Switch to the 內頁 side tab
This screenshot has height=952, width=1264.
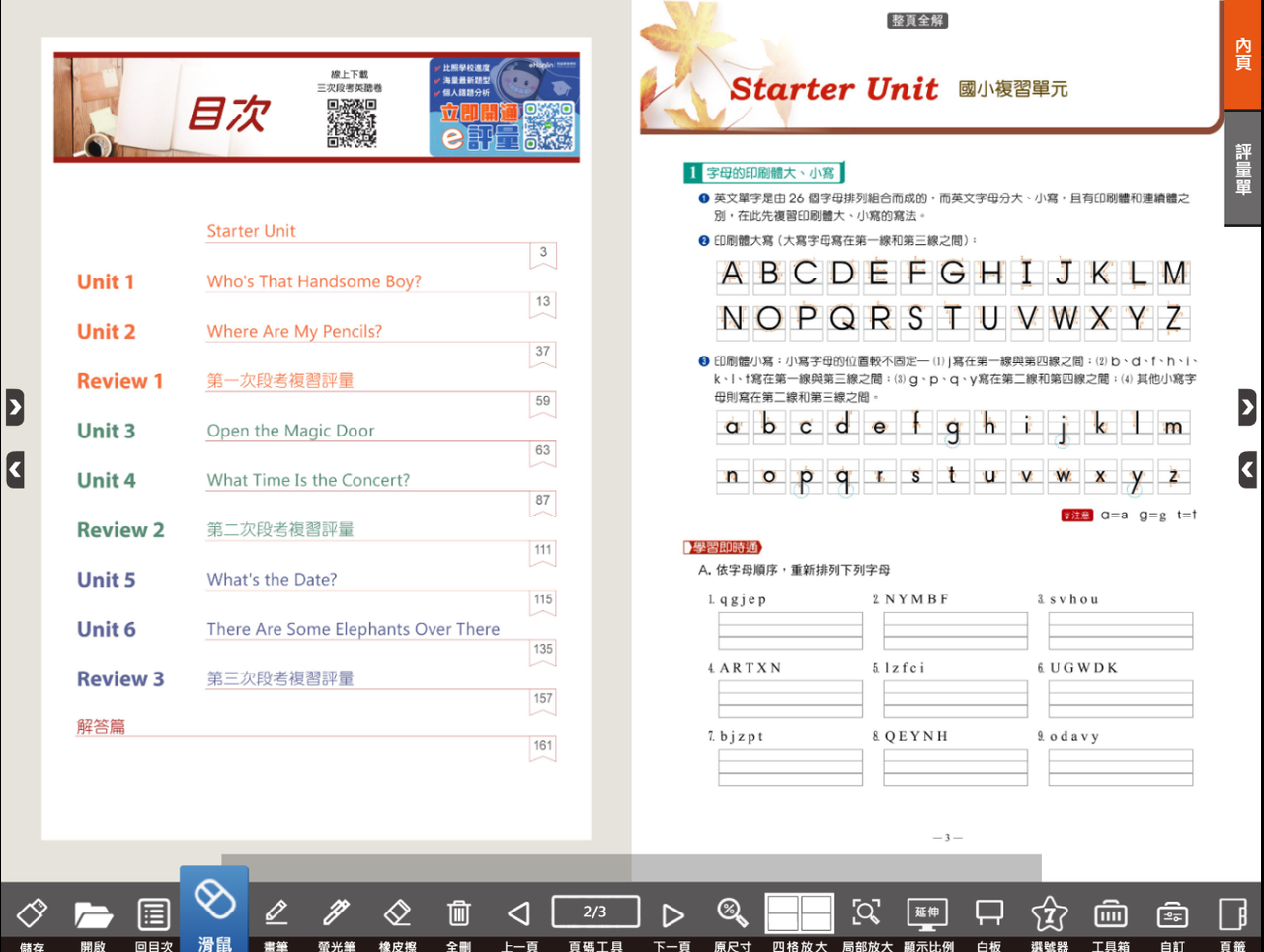coord(1243,54)
